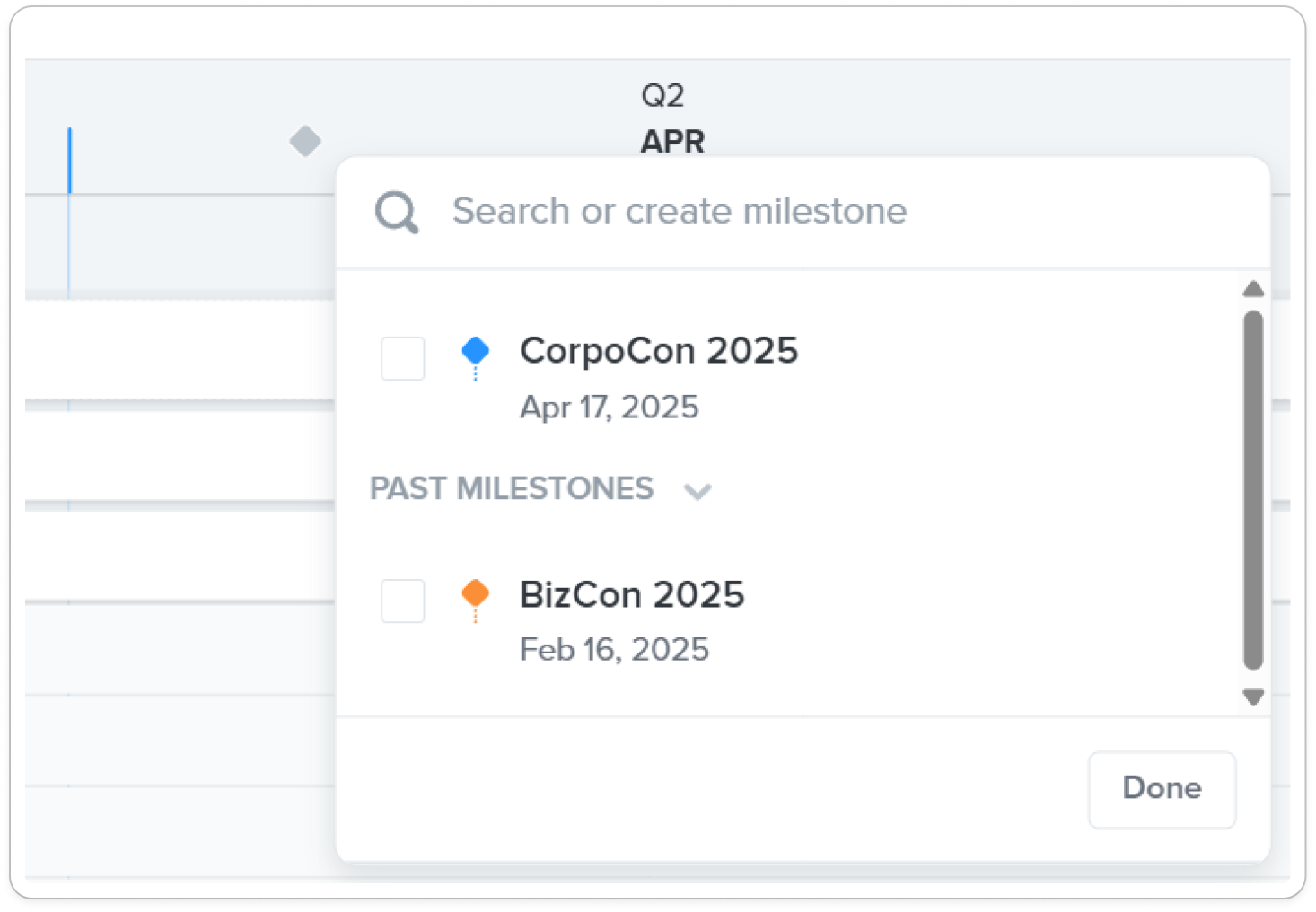Click the Q2 quarter header label
The height and width of the screenshot is (912, 1316).
coord(662,95)
